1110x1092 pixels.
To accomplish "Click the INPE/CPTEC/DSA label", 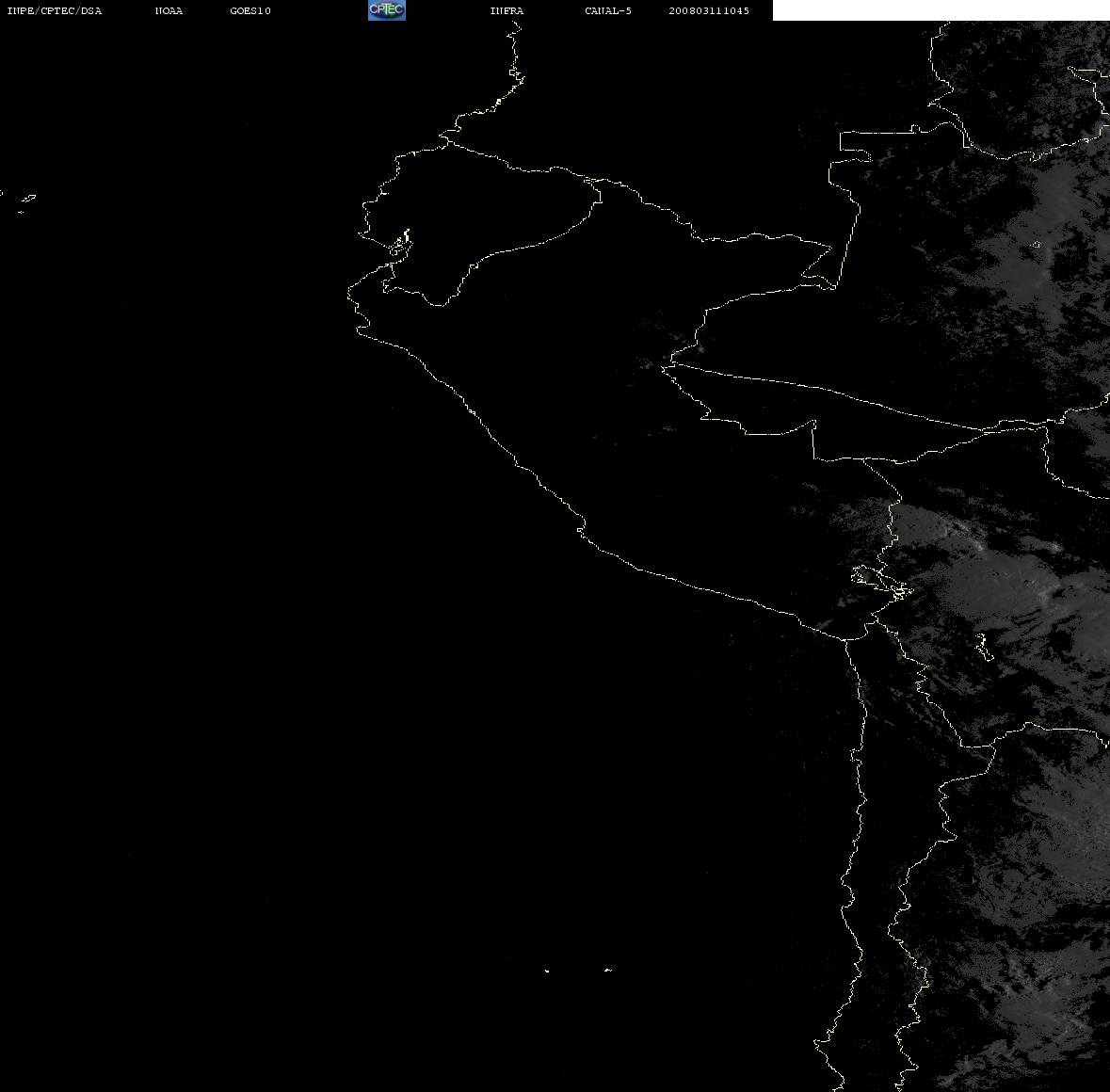I will pos(55,10).
